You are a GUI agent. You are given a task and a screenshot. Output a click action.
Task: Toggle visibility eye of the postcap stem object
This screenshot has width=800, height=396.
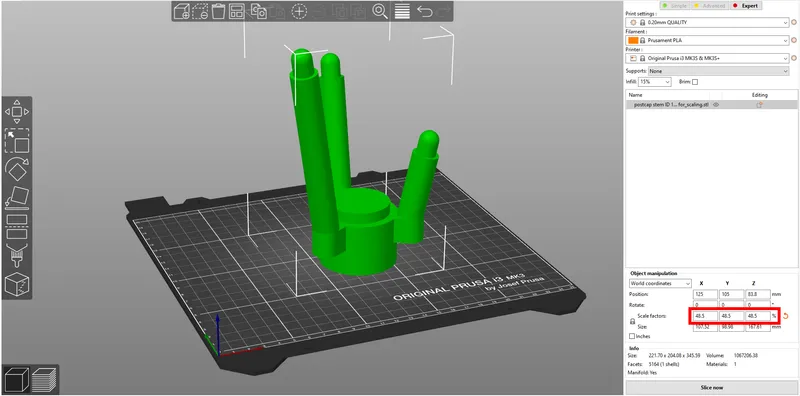pyautogui.click(x=716, y=104)
